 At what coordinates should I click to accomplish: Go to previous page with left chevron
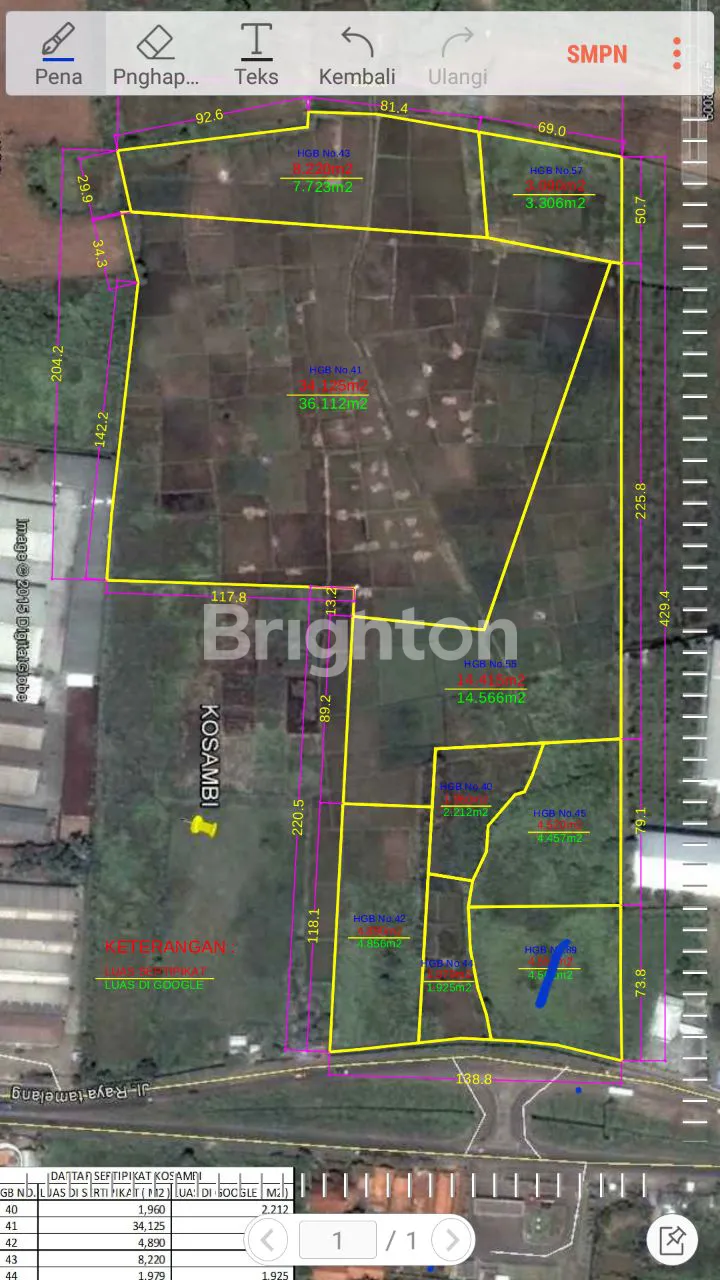(267, 1241)
